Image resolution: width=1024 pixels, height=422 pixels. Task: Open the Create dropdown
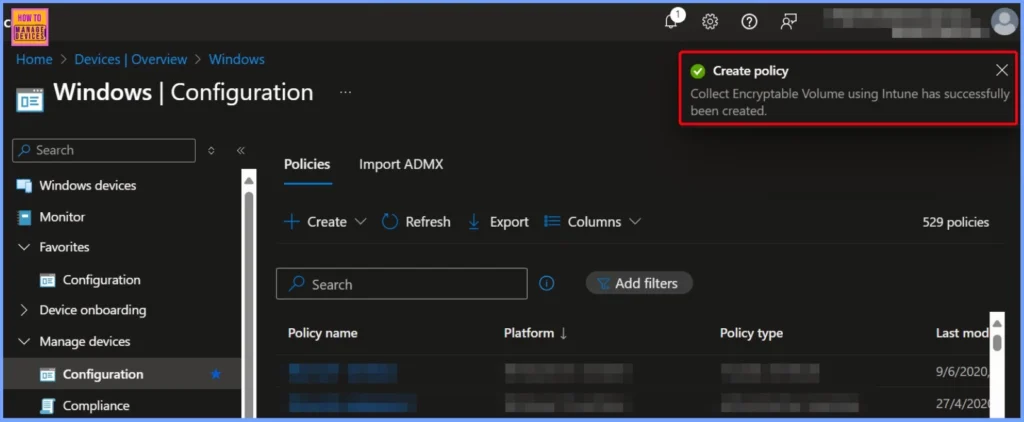pyautogui.click(x=325, y=222)
